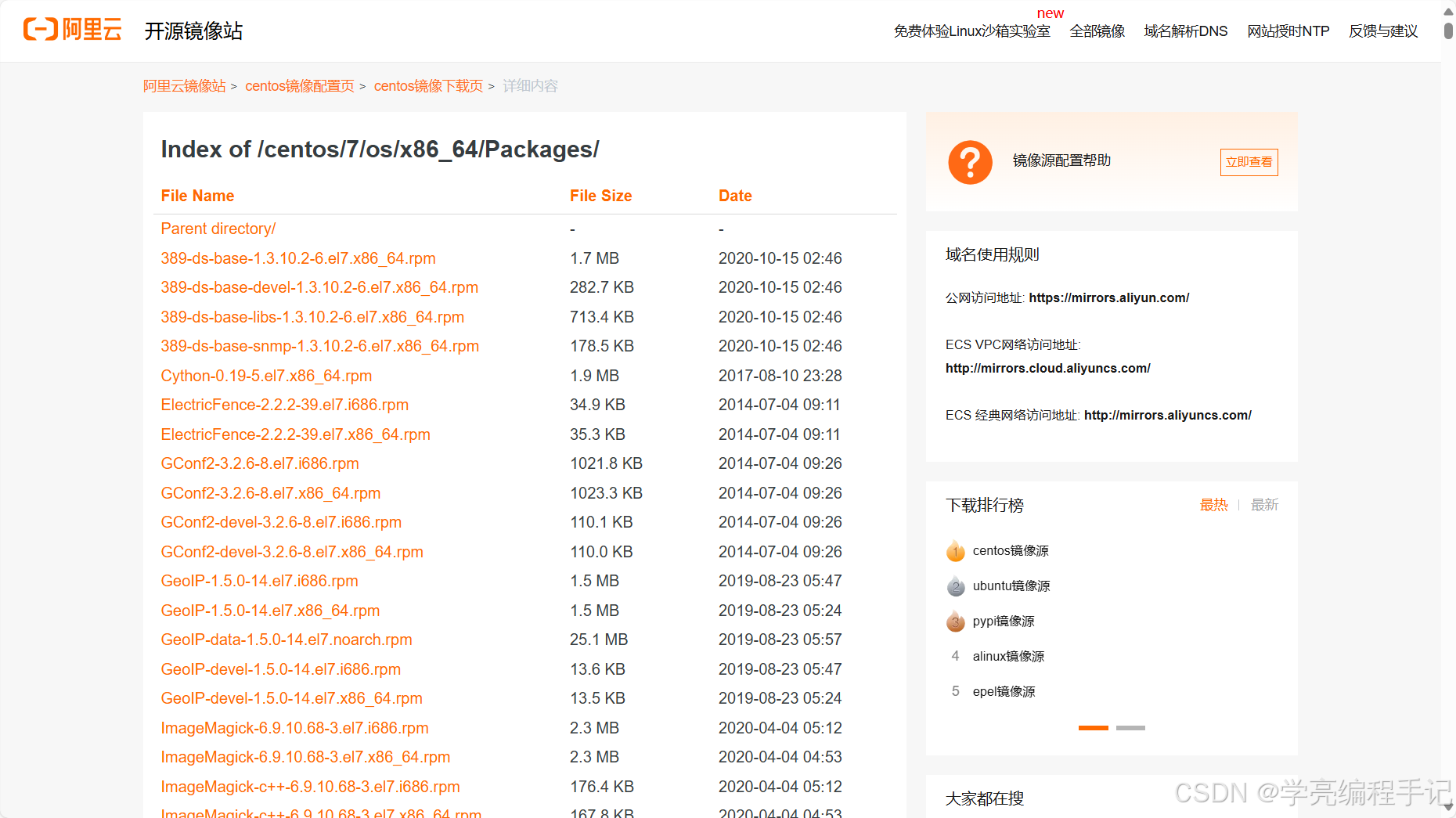Switch to the 最热 ranking tab

(1213, 505)
